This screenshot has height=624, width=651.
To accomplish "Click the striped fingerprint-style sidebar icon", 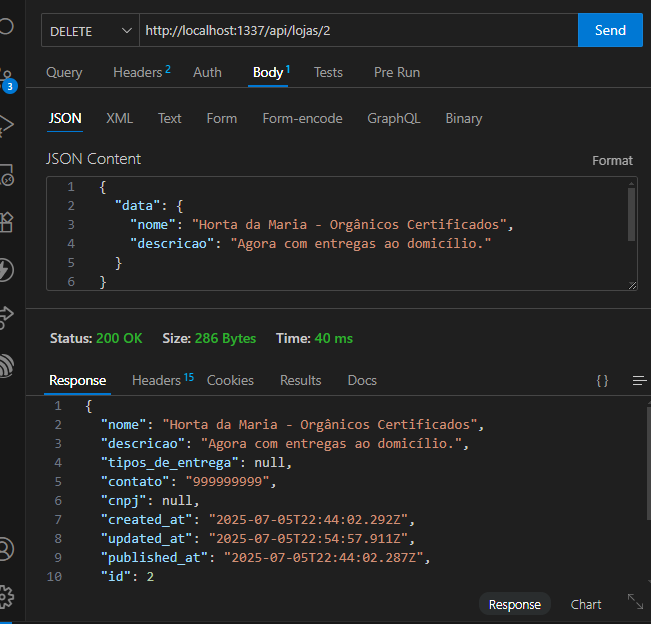I will tap(6, 366).
